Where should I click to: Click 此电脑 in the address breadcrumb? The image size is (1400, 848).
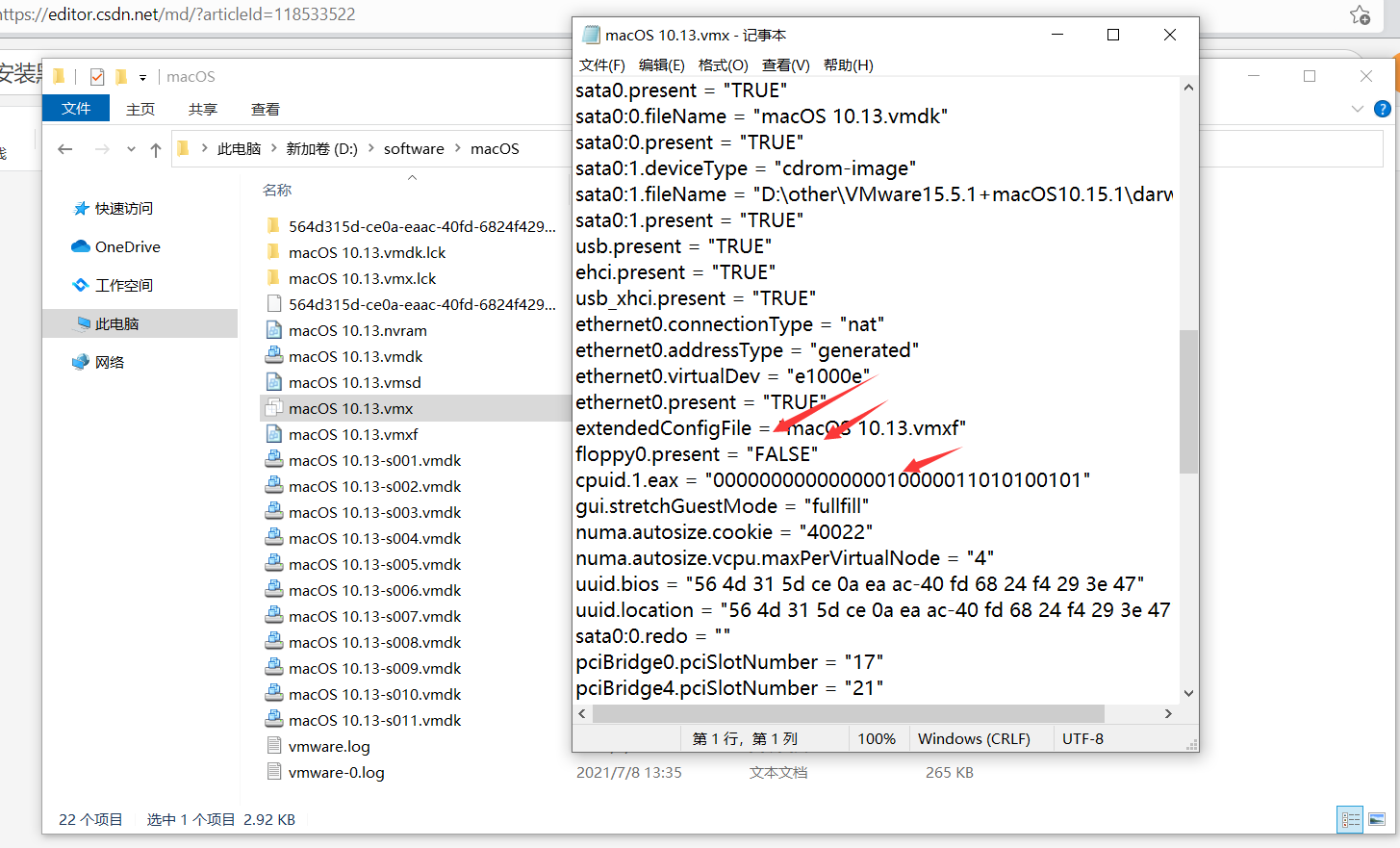click(239, 149)
